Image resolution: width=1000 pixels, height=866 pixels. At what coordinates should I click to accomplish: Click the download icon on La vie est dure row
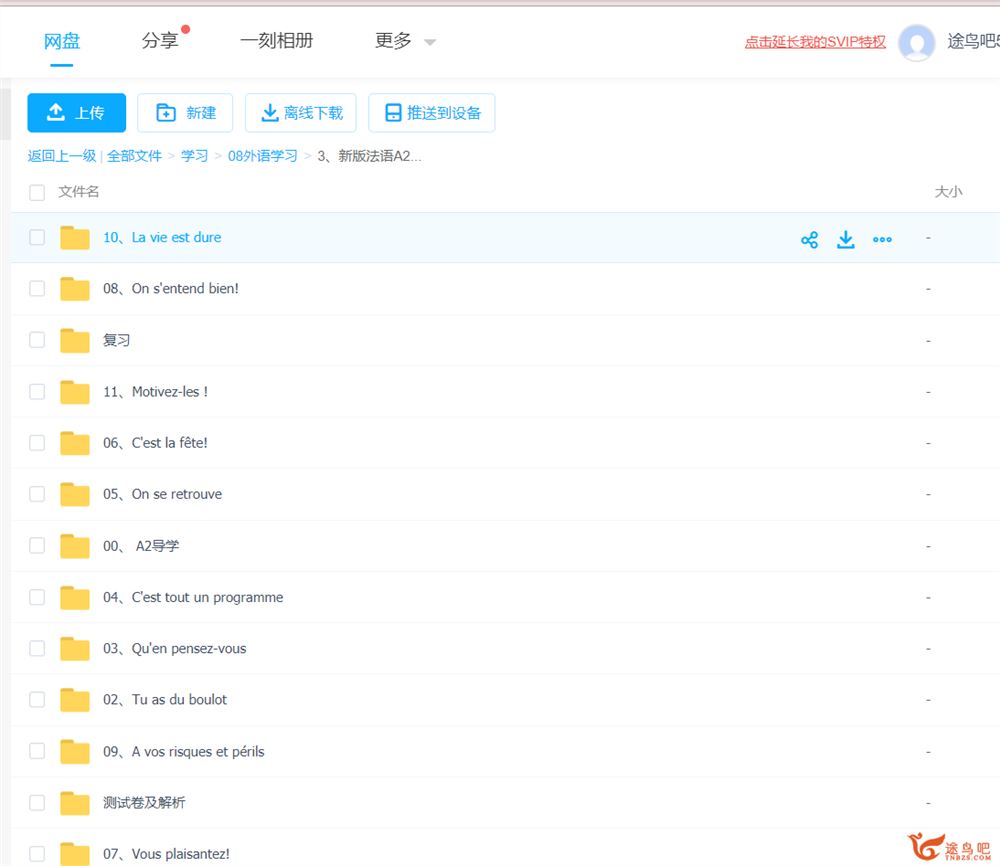pyautogui.click(x=846, y=239)
